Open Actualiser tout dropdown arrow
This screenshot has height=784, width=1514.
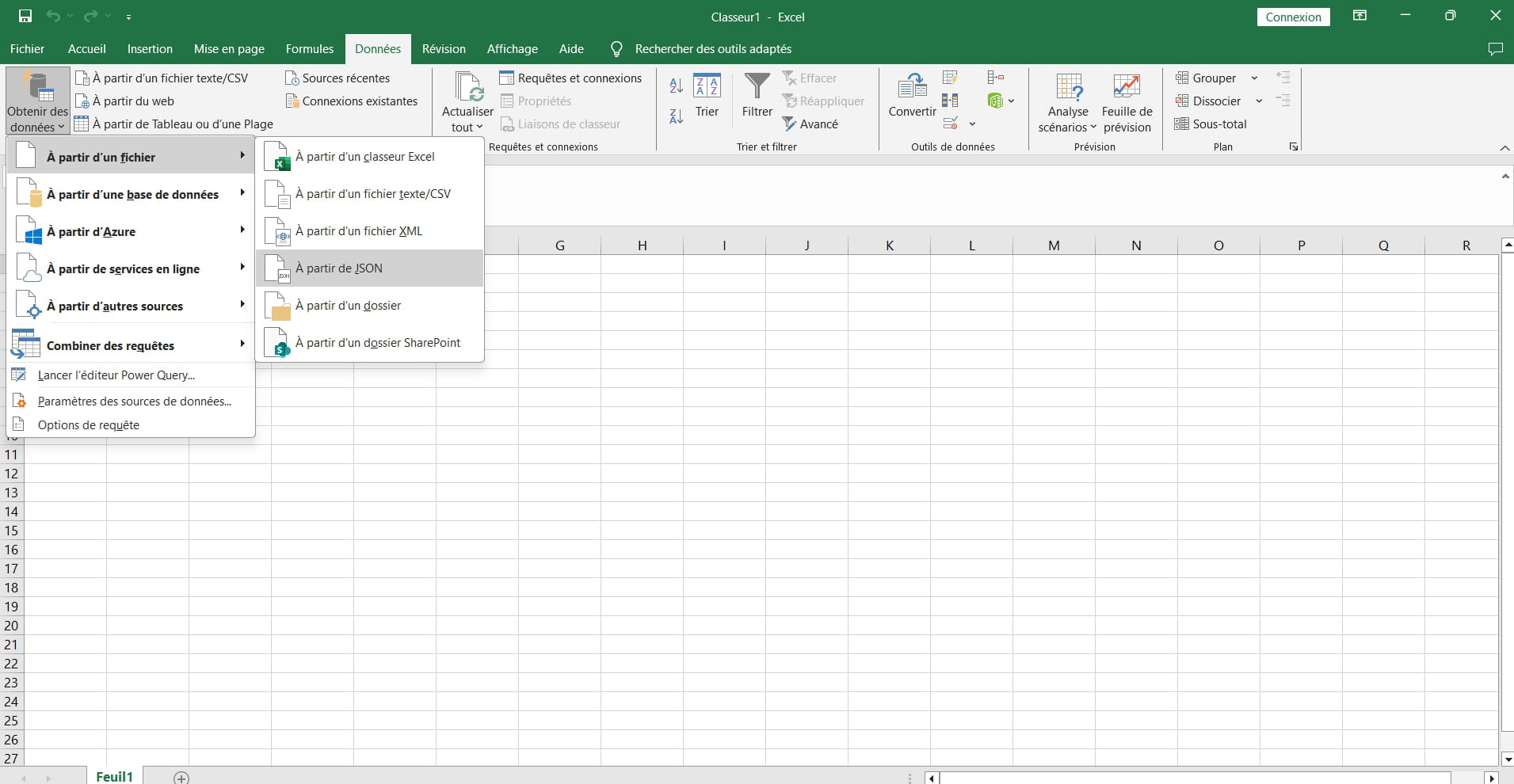pyautogui.click(x=479, y=127)
